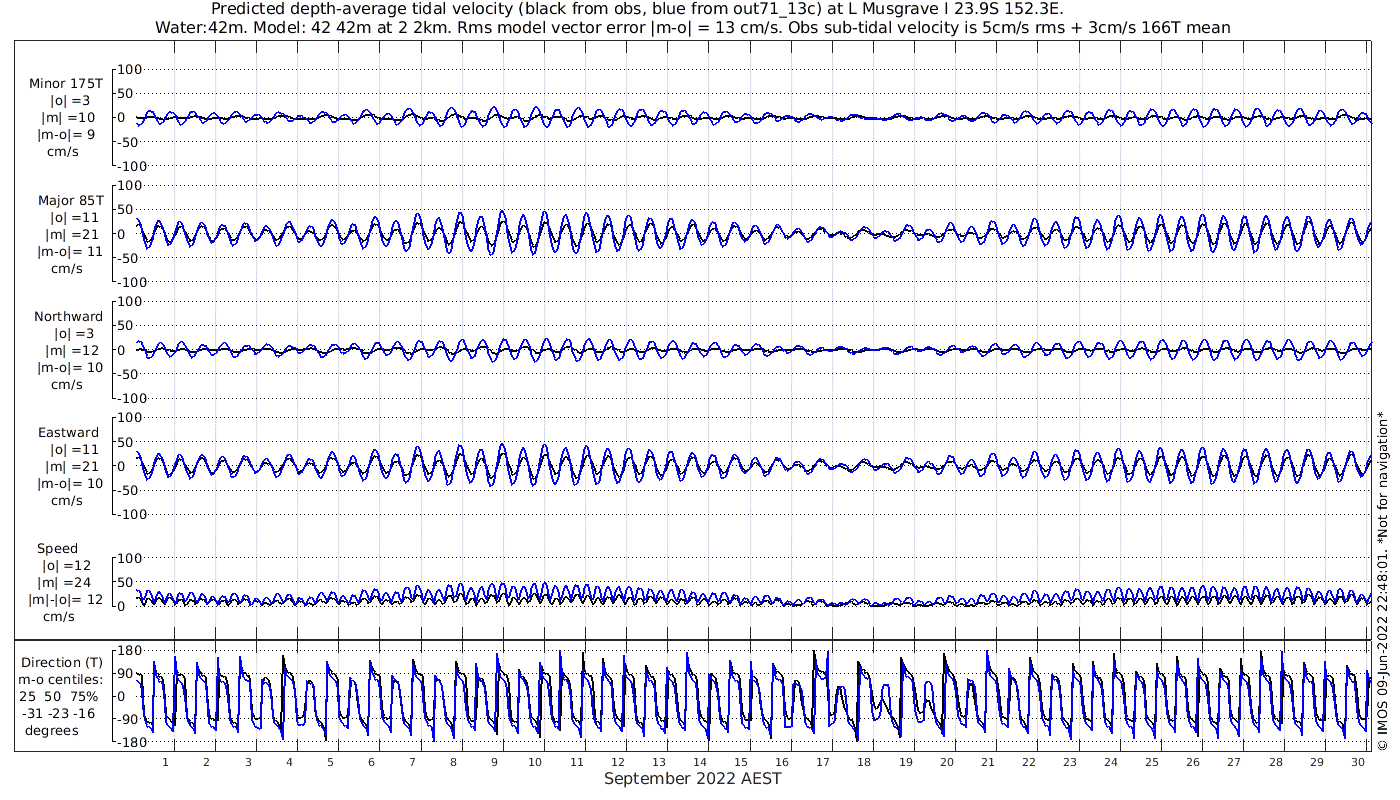Click x-axis date tick '1'
The width and height of the screenshot is (1400, 800).
[165, 762]
